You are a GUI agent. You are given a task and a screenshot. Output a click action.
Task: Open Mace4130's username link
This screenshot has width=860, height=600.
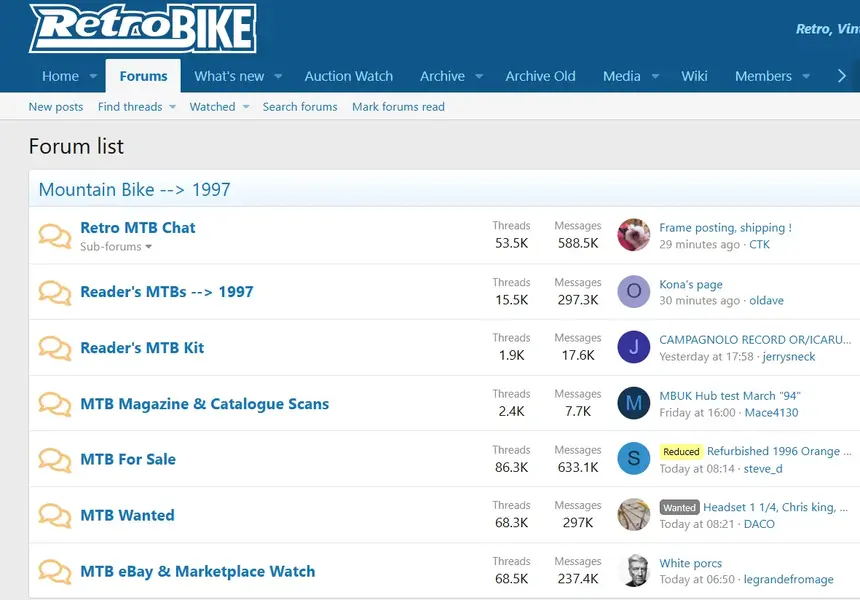pos(771,413)
